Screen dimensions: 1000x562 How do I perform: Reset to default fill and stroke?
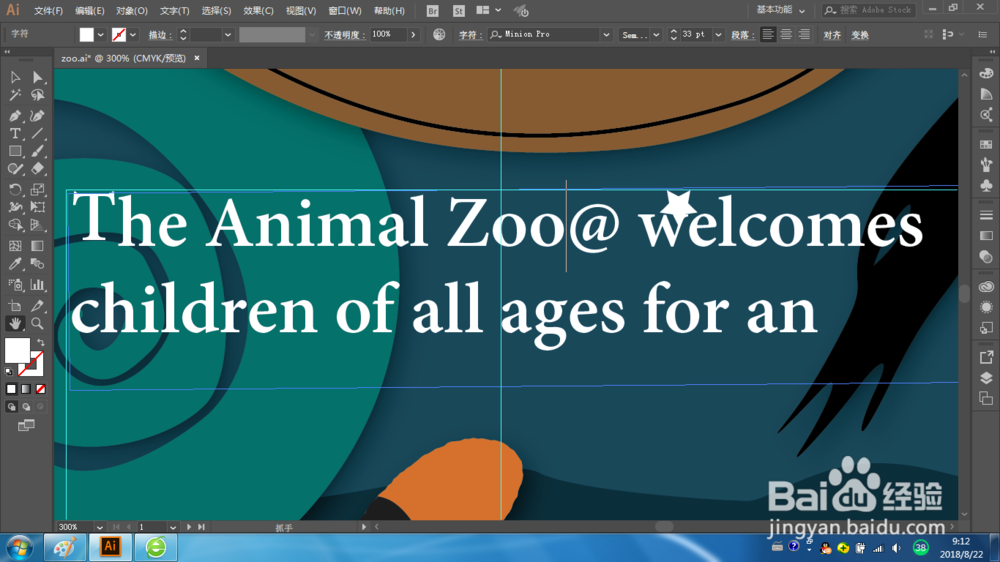tap(9, 371)
